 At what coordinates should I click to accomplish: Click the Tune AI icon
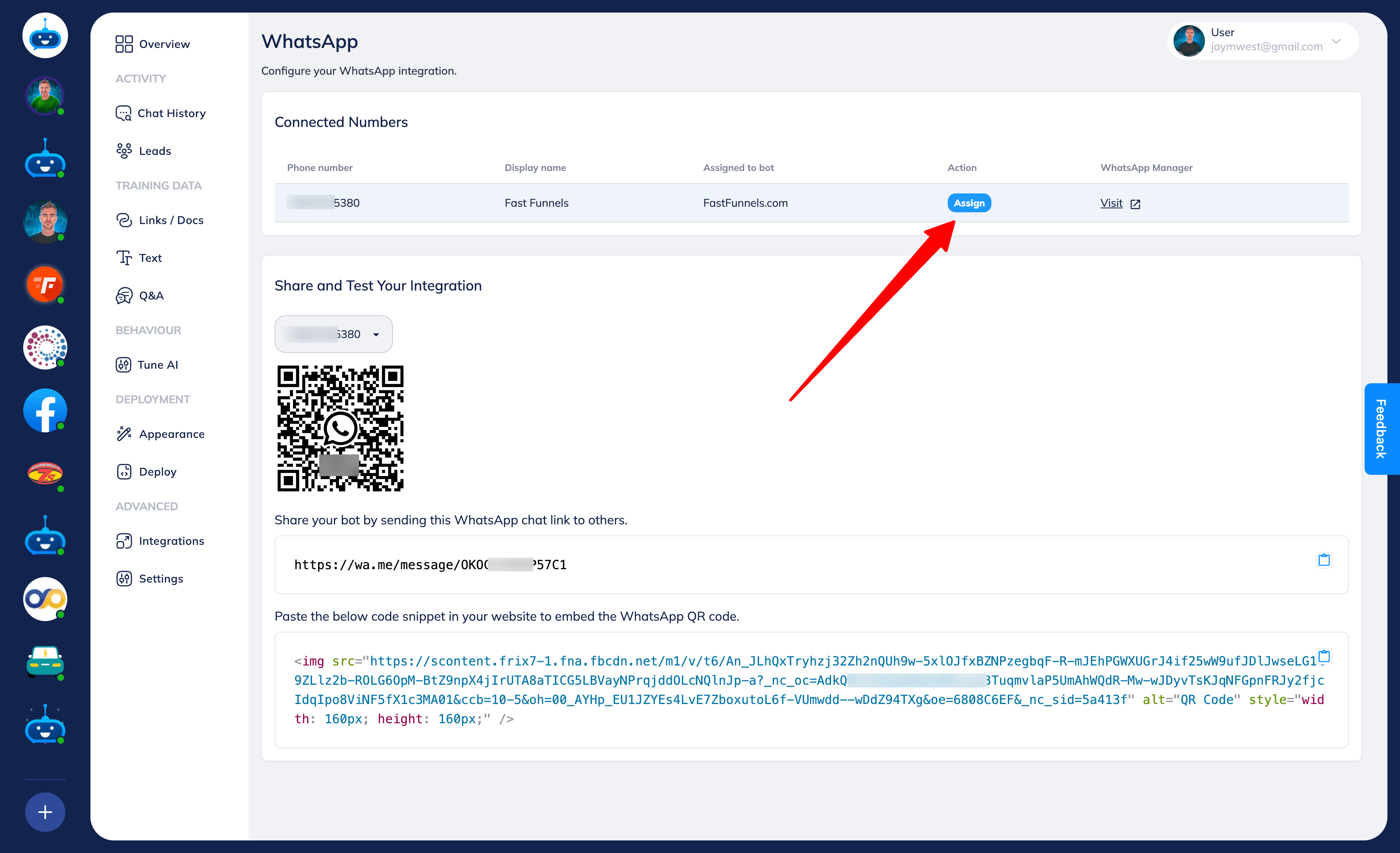coord(124,365)
